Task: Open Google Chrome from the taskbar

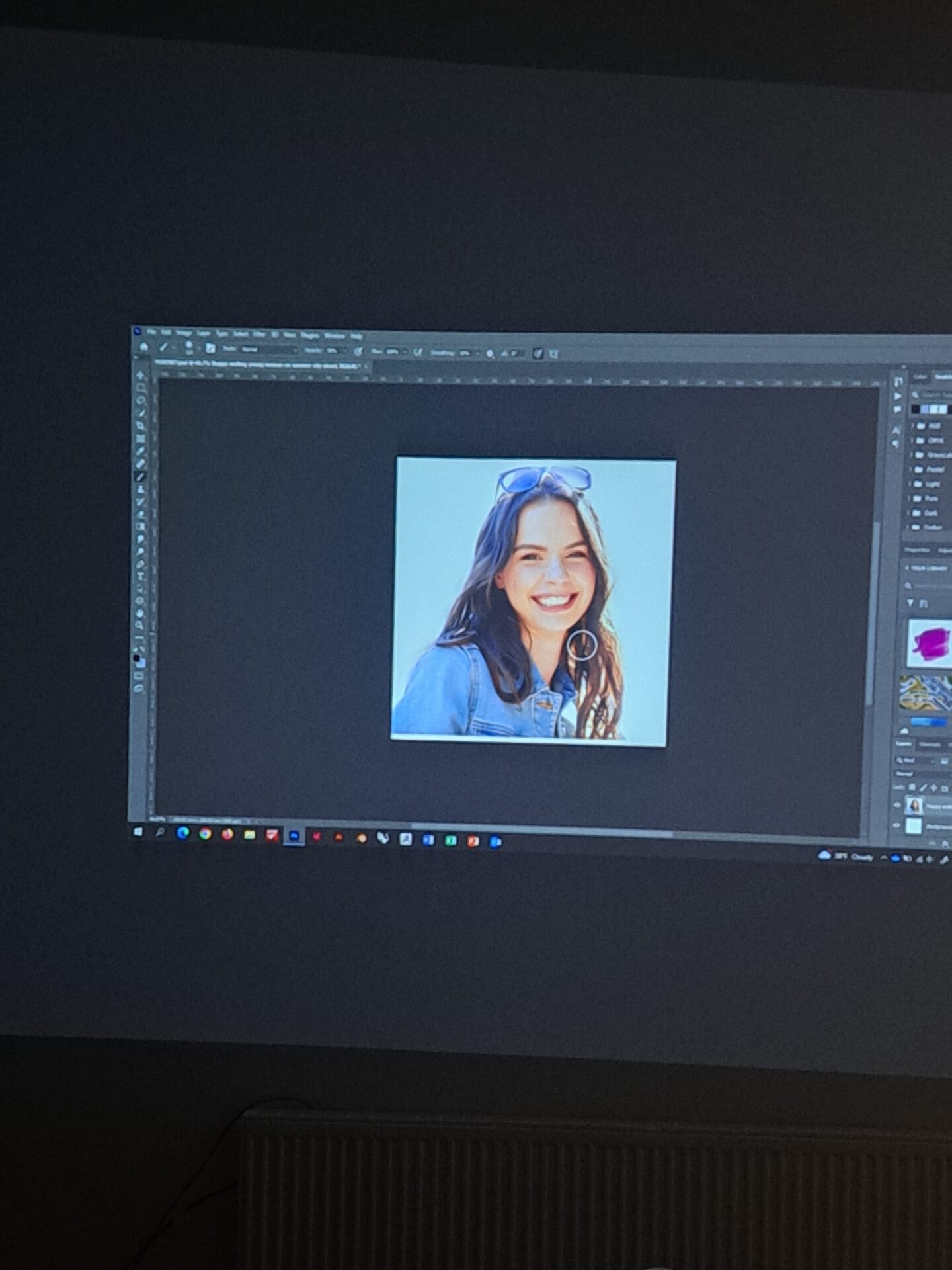Action: click(205, 834)
